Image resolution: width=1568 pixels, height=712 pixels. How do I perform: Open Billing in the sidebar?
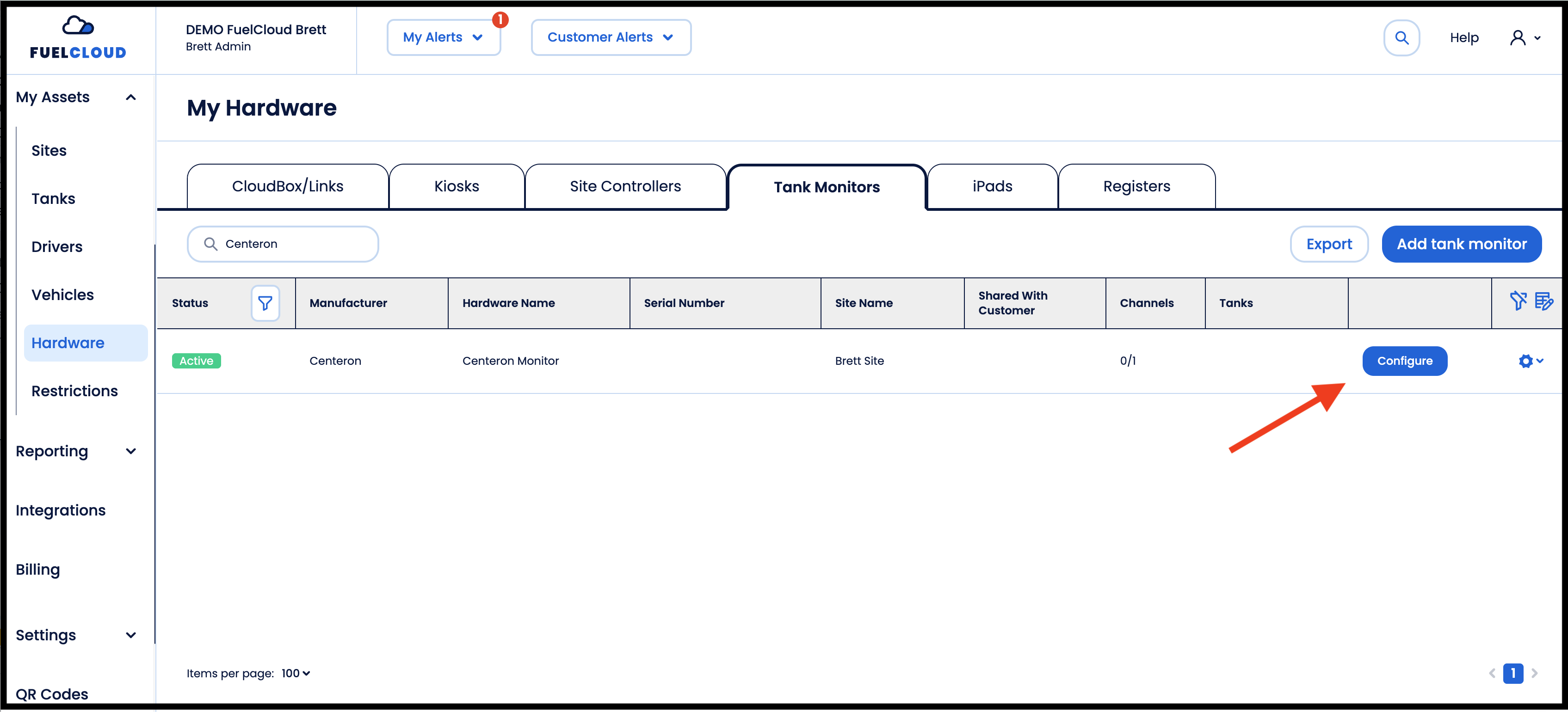point(38,570)
